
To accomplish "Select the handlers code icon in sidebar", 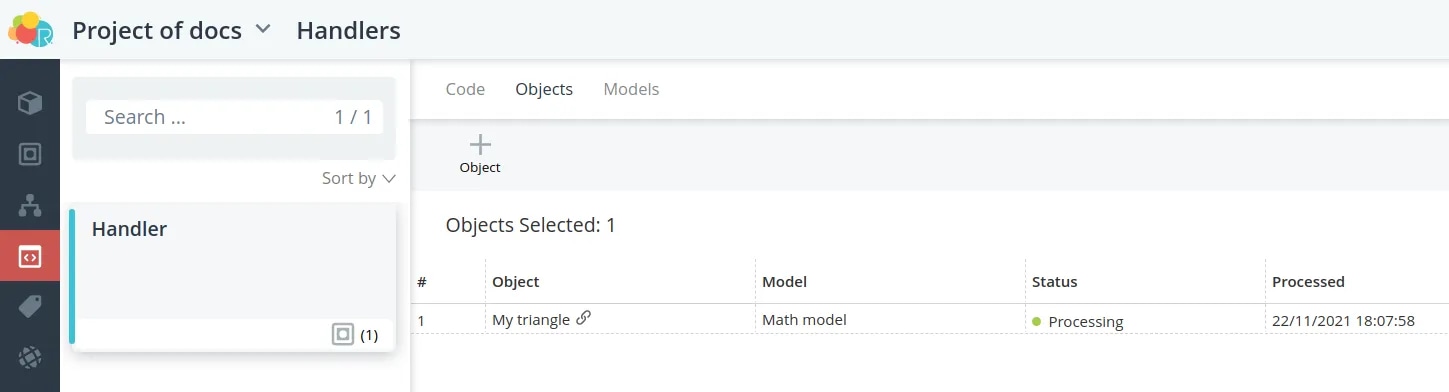I will tap(30, 257).
